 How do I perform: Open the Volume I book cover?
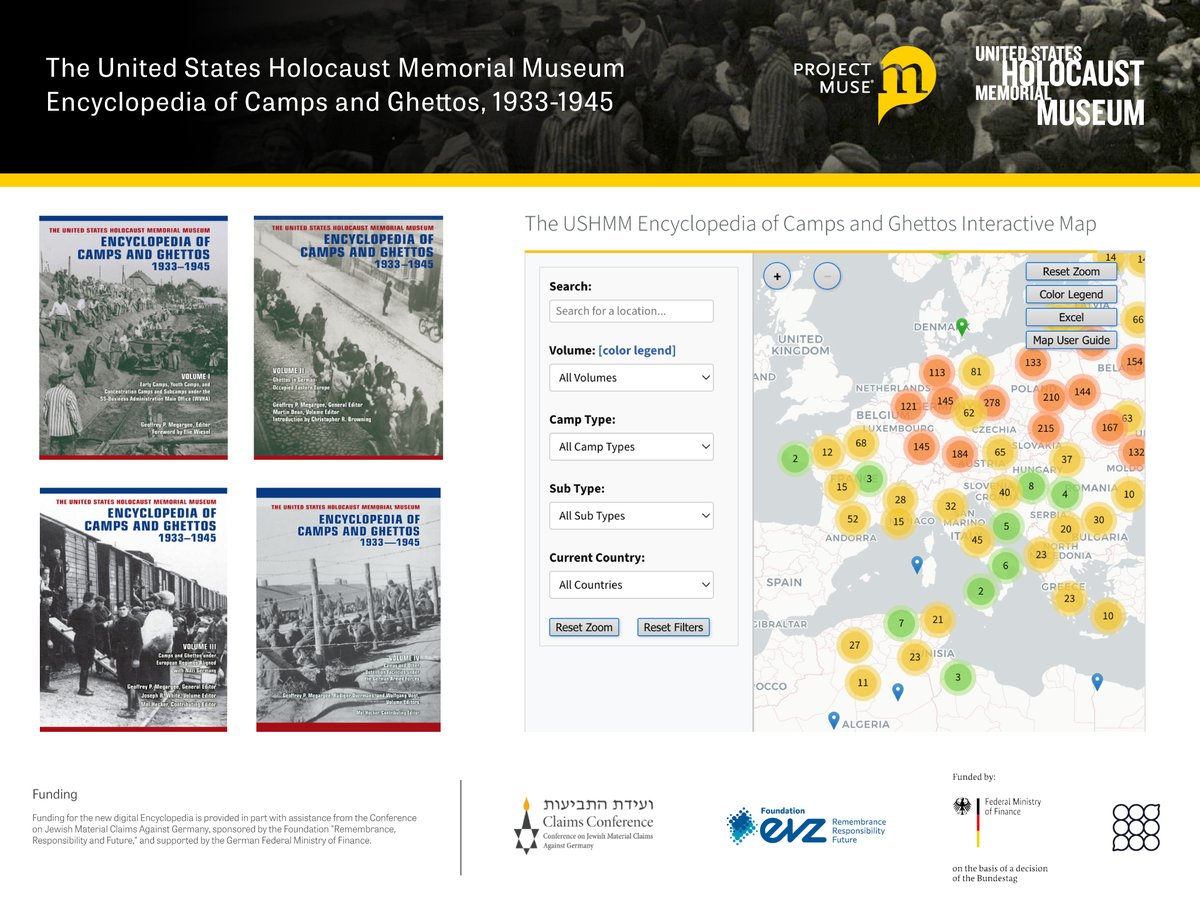133,338
